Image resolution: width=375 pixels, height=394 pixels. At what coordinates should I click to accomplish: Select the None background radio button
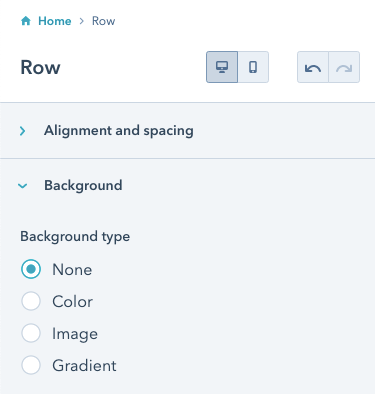pos(31,269)
